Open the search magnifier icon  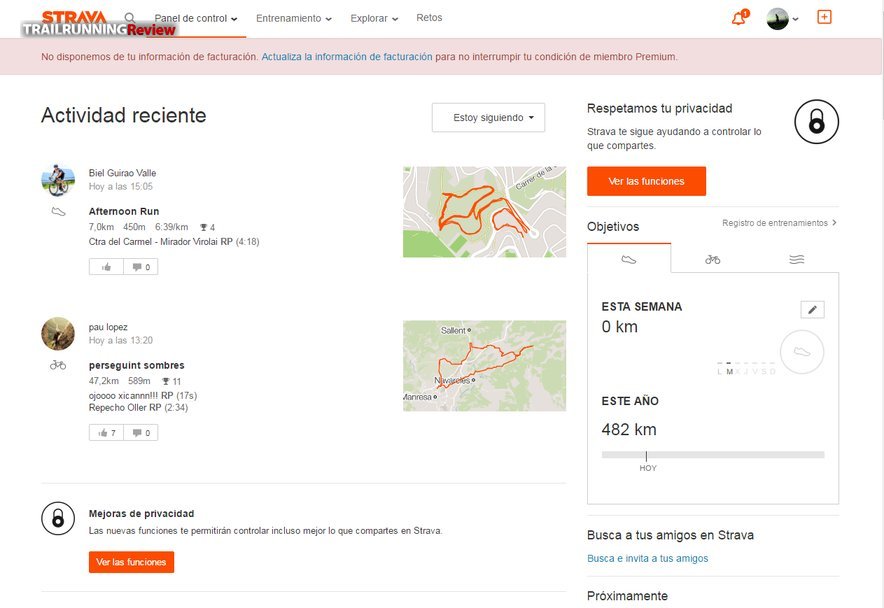tap(130, 18)
